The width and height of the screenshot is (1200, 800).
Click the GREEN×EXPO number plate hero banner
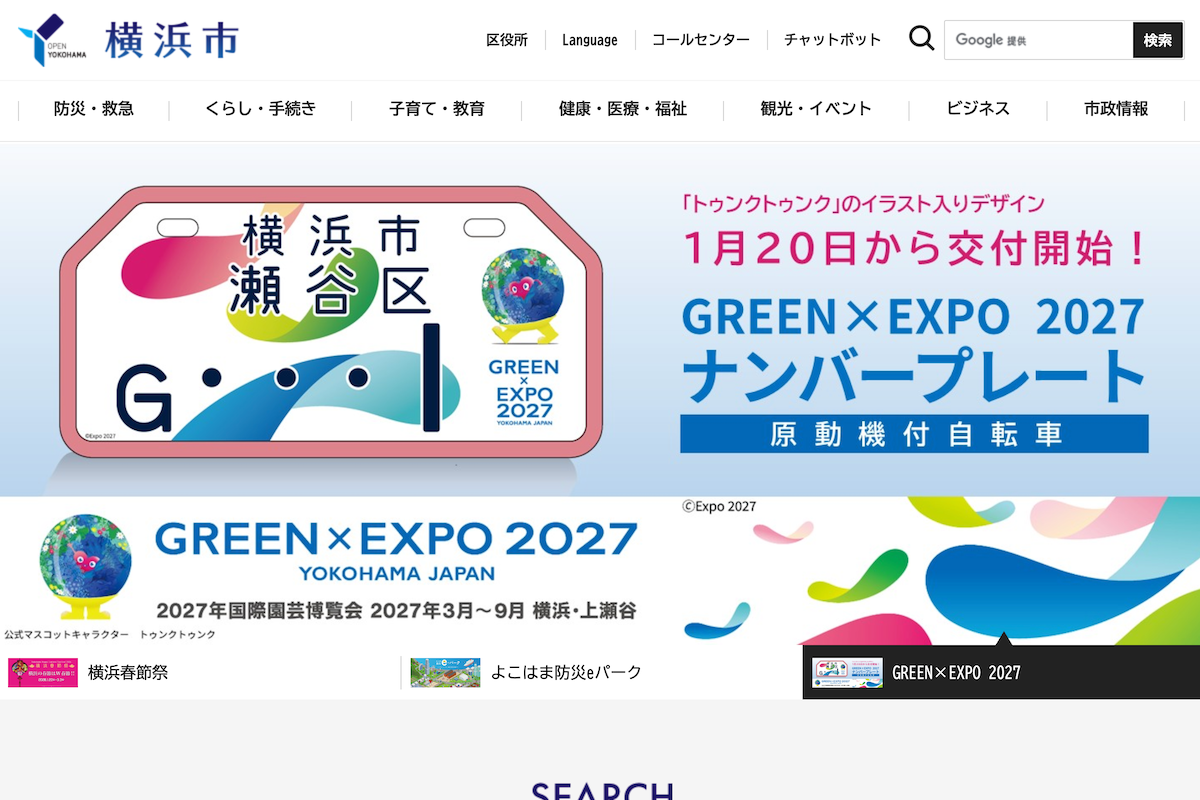pyautogui.click(x=600, y=320)
